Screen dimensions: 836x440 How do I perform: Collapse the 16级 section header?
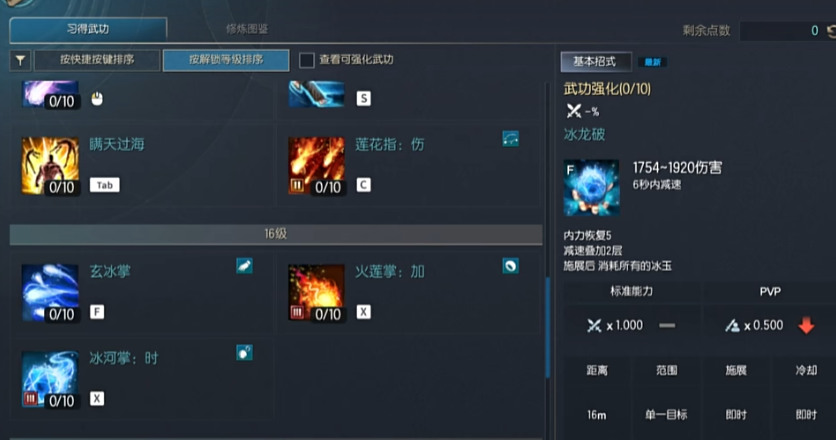pyautogui.click(x=276, y=234)
